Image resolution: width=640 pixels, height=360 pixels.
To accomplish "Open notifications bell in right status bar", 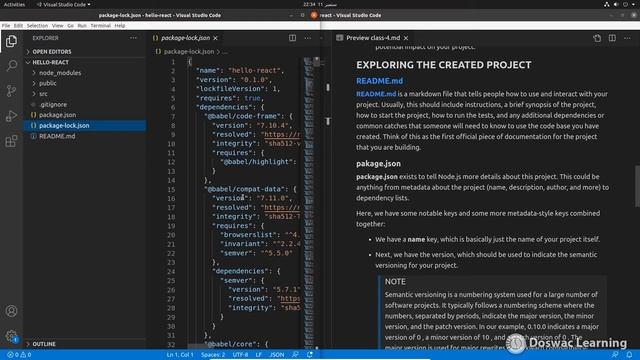I will 629,355.
